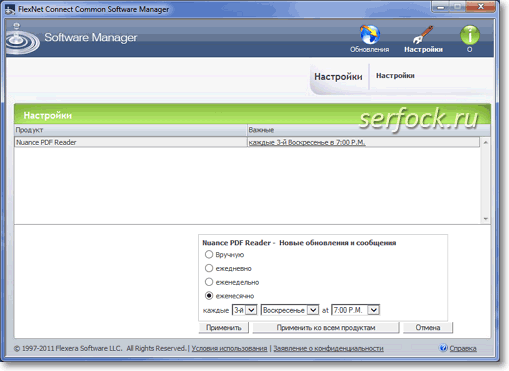Minimize the Software Manager window
This screenshot has width=509, height=371.
click(x=441, y=7)
